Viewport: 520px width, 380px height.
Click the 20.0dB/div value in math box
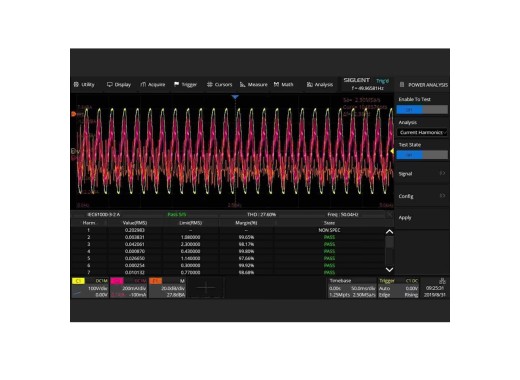173,288
